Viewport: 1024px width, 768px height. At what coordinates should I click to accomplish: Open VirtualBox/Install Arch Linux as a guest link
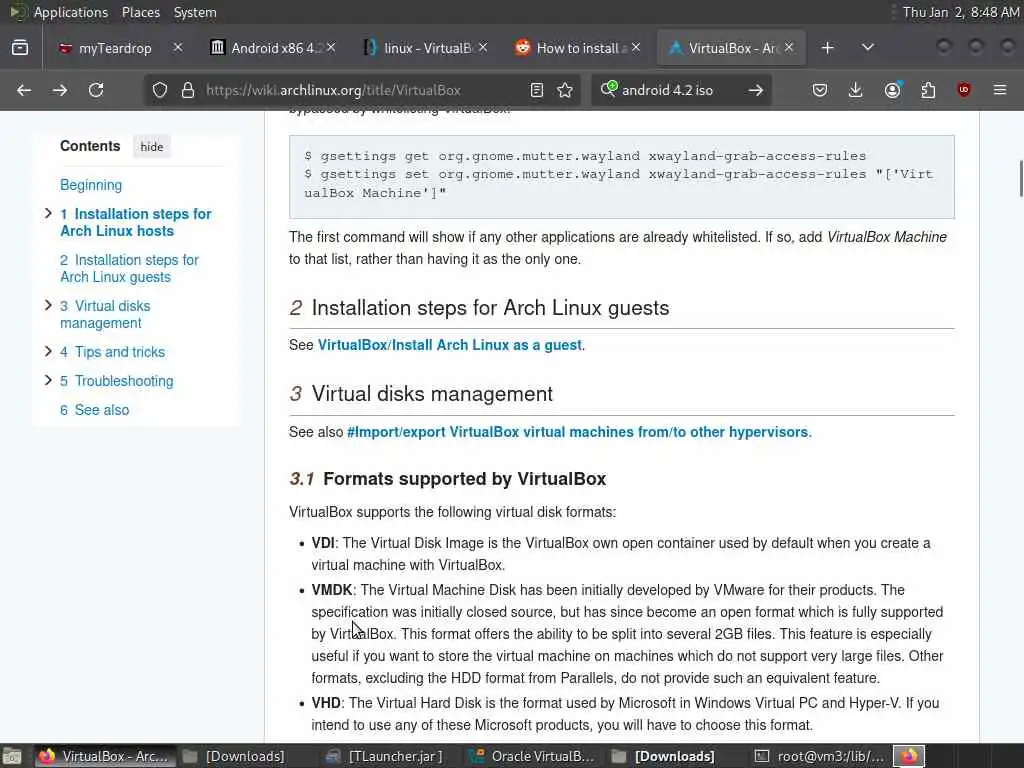pos(449,345)
